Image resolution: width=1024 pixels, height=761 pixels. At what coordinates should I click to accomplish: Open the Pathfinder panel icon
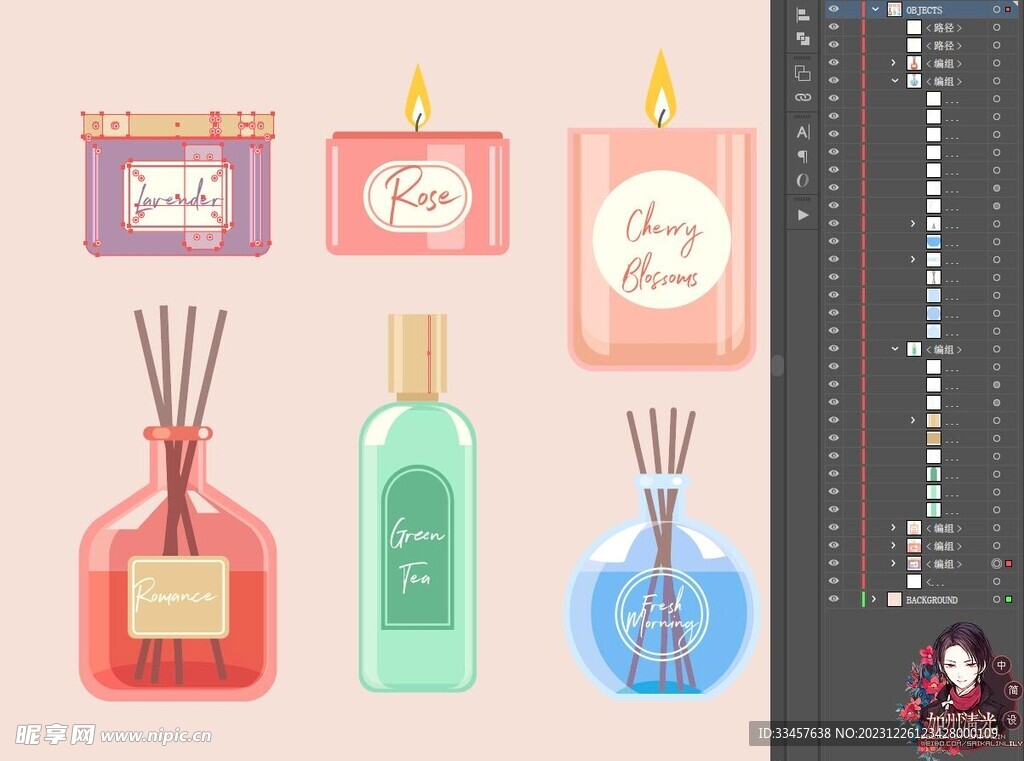[803, 39]
